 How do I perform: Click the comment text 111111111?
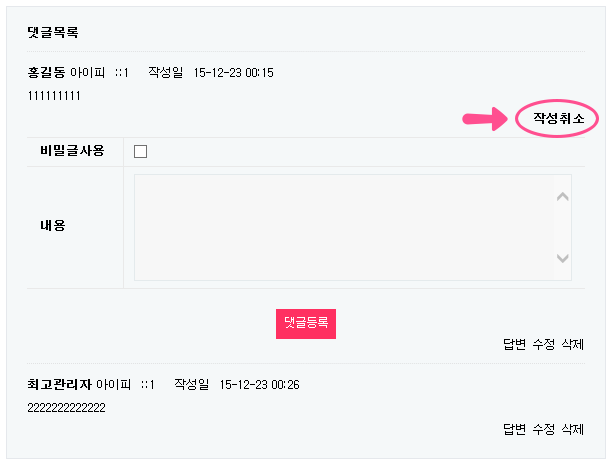pyautogui.click(x=55, y=96)
